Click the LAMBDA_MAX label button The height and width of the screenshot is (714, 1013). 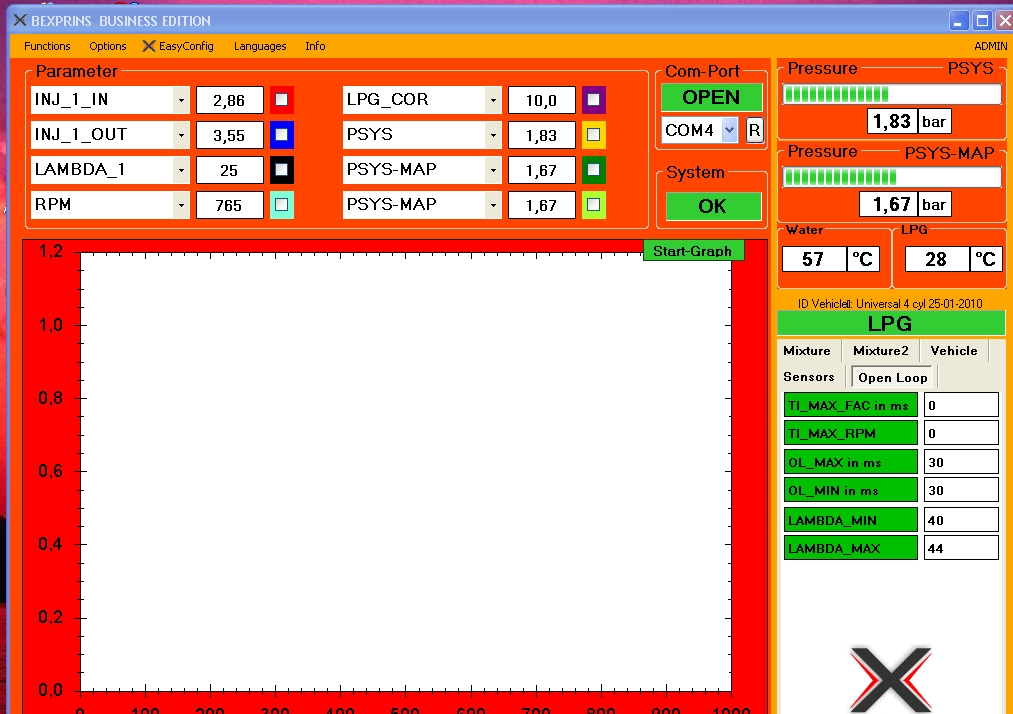pyautogui.click(x=850, y=548)
